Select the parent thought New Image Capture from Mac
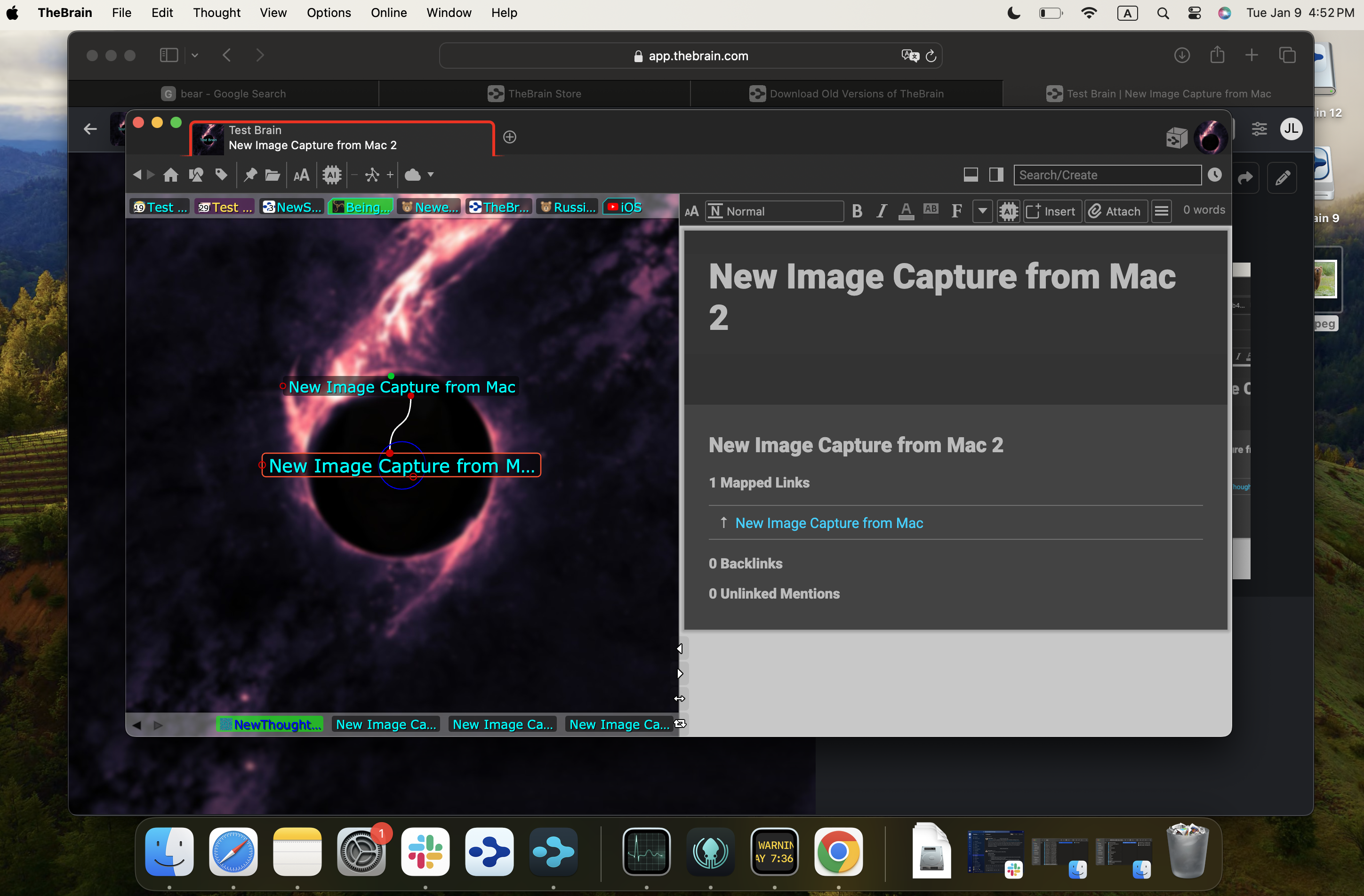The width and height of the screenshot is (1364, 896). point(402,387)
